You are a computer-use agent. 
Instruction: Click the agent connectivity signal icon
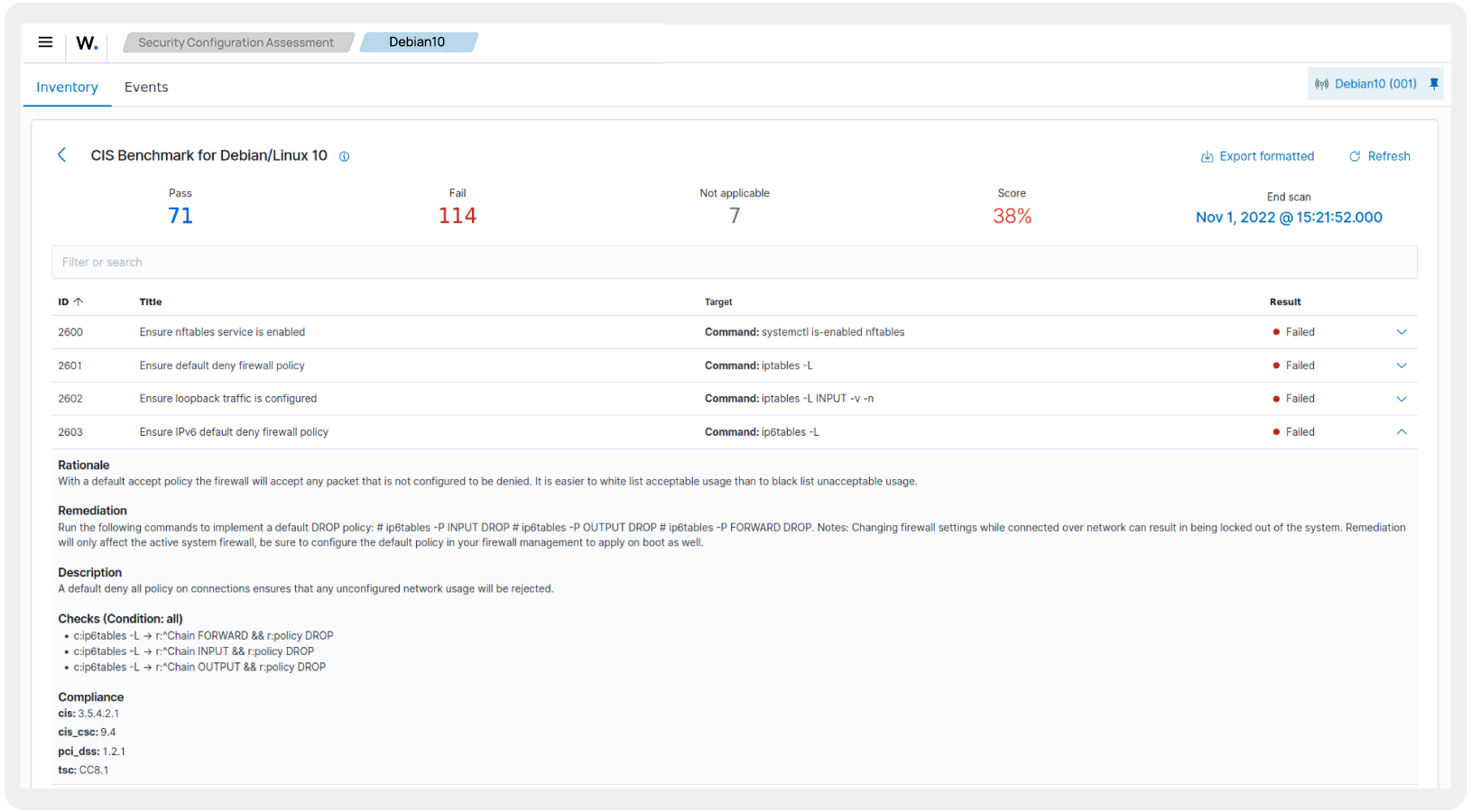coord(1322,83)
